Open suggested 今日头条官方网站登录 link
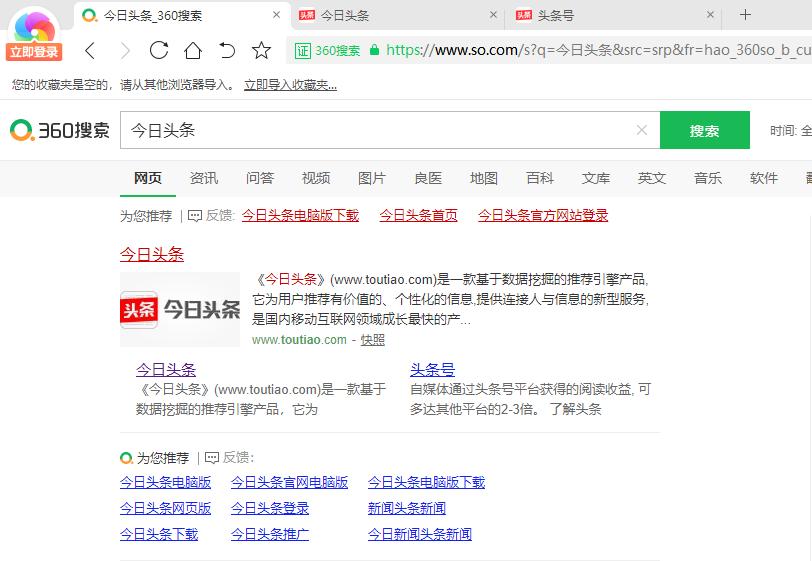 pos(543,215)
